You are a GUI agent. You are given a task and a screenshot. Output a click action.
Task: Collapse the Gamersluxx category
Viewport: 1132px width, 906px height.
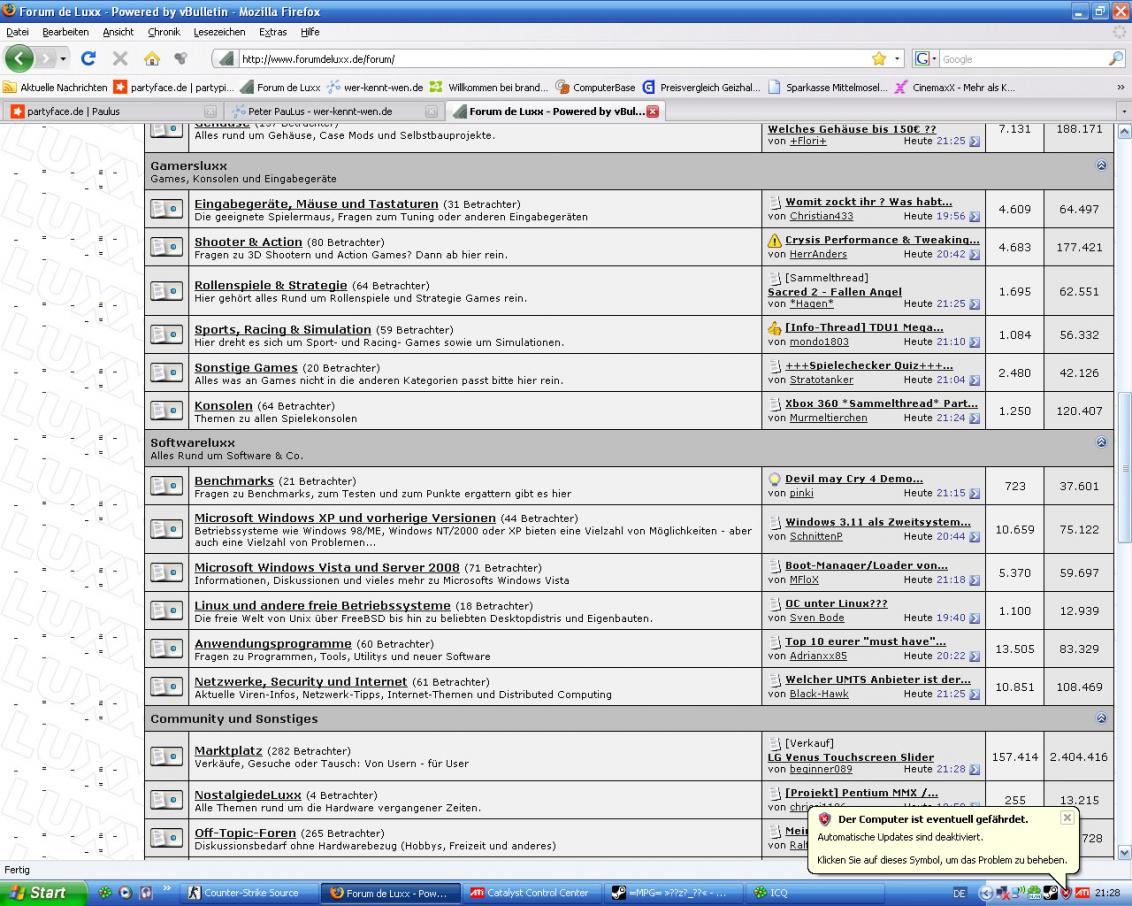point(1101,165)
